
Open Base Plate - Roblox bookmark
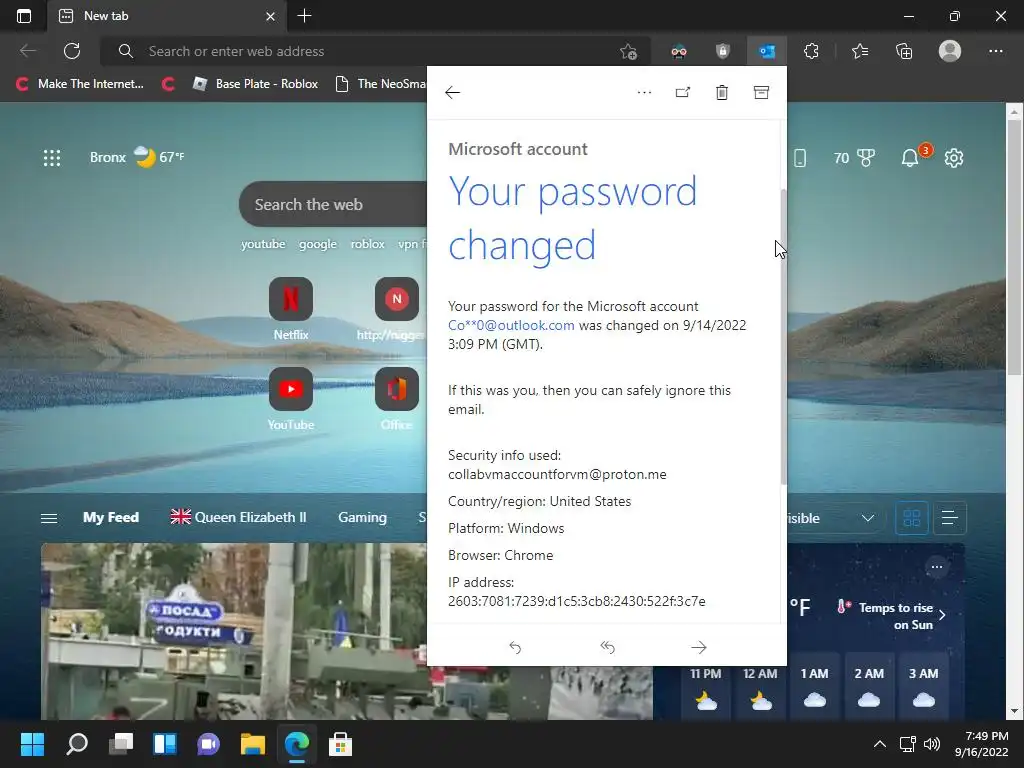255,84
